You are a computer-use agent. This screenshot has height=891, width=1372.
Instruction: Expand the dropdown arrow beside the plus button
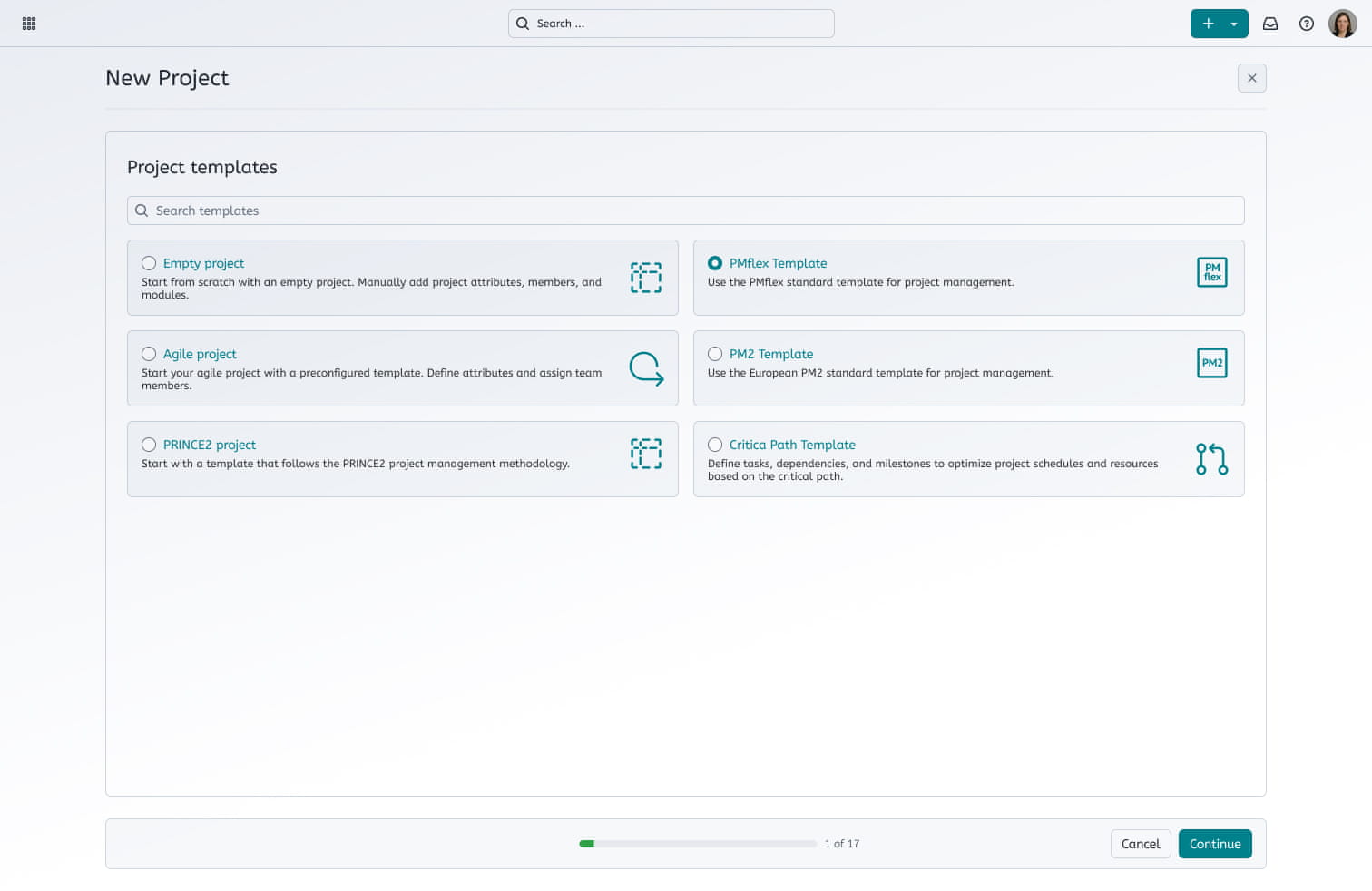click(x=1233, y=24)
